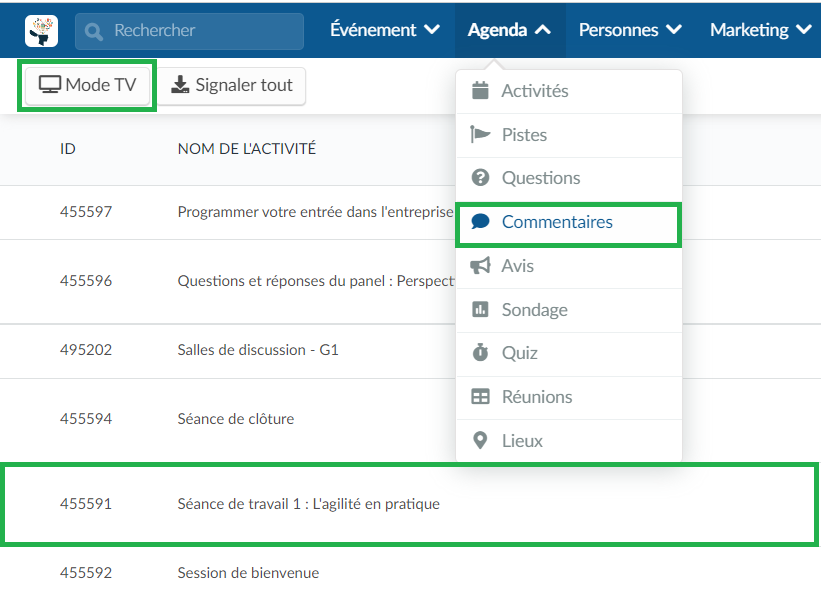Open activity row 455591 Séance de travail
Viewport: 821px width, 590px height.
tap(410, 504)
